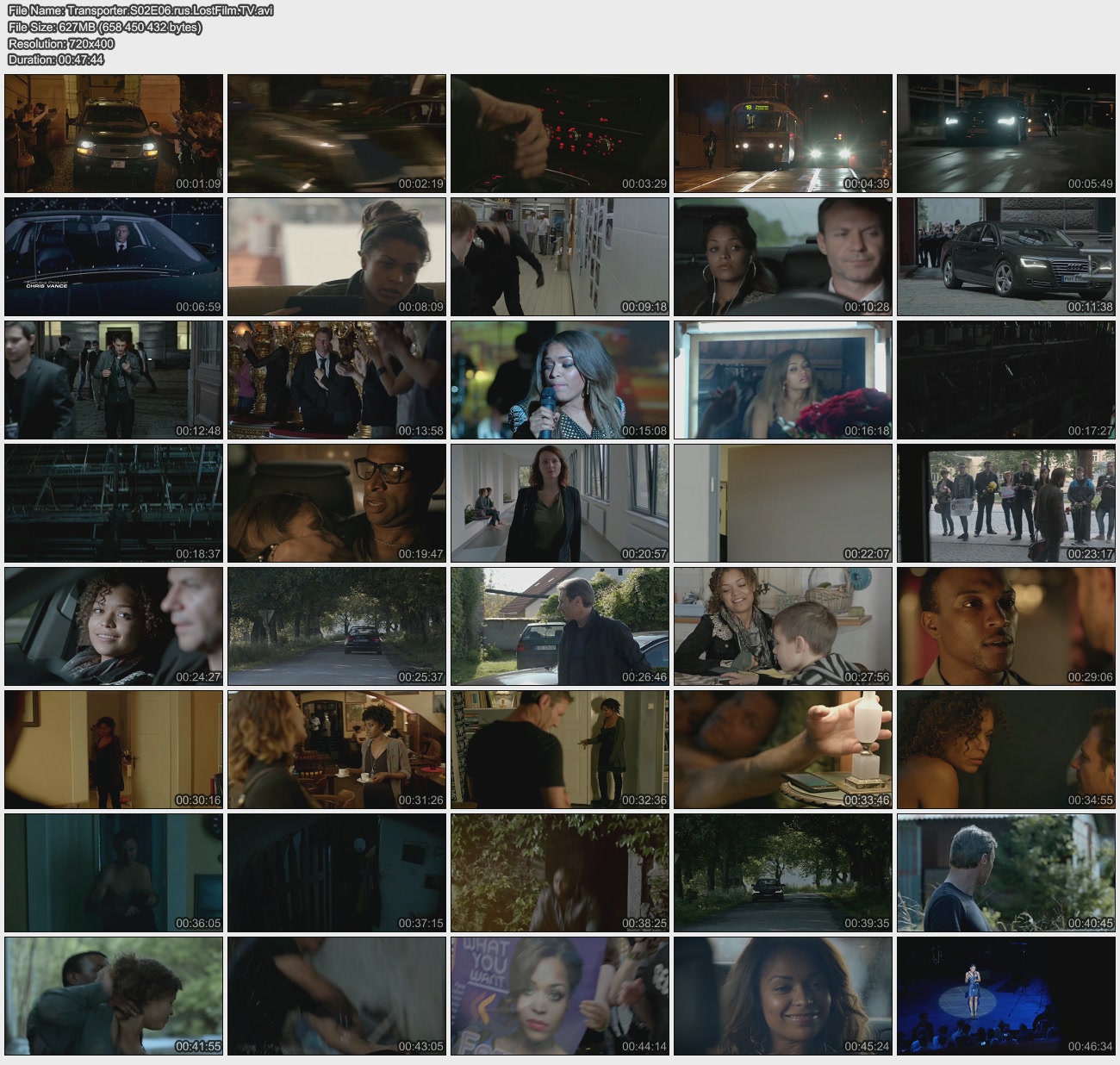Select the Chris Vance credit frame at 00:06:59
Viewport: 1120px width, 1065px height.
114,257
